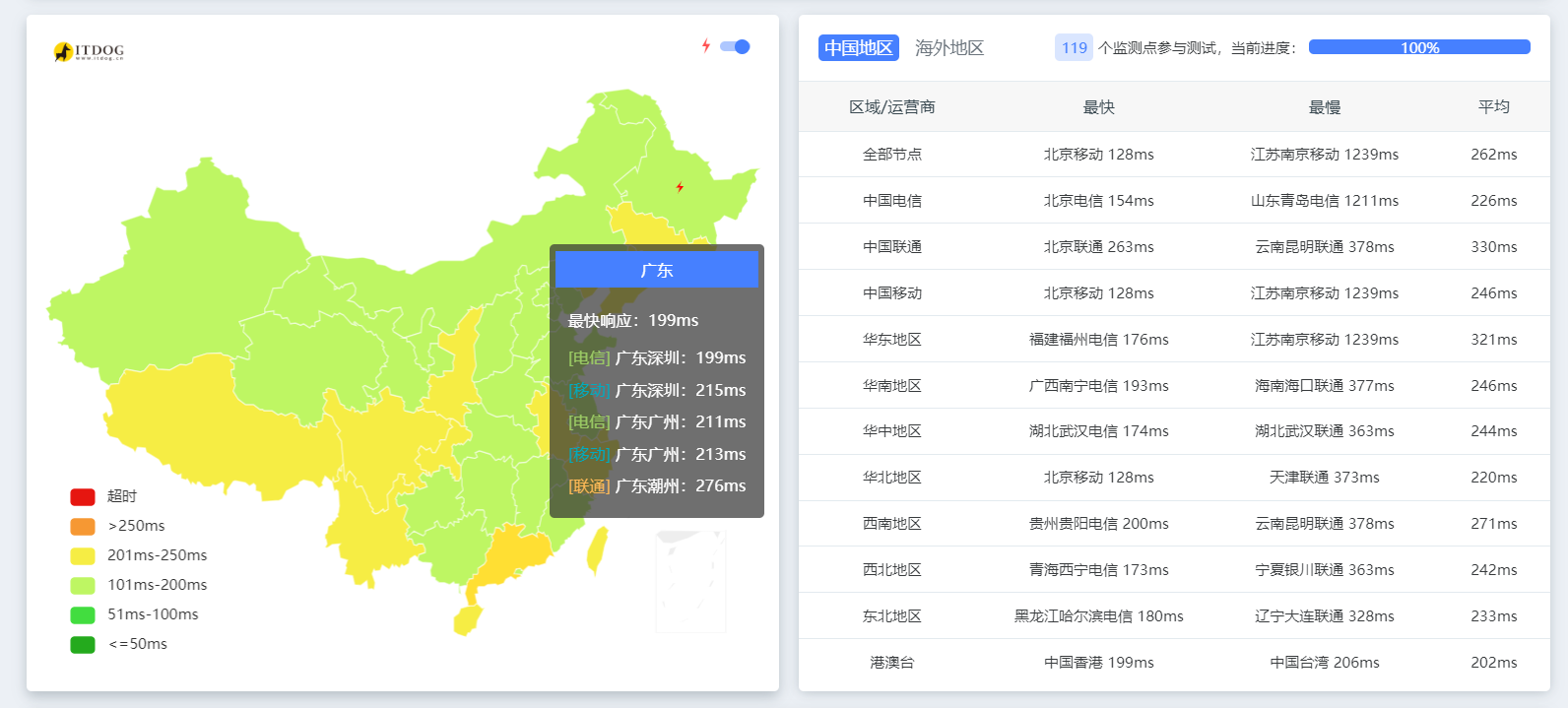
Task: Click the 中国电信 row label
Action: coord(891,200)
